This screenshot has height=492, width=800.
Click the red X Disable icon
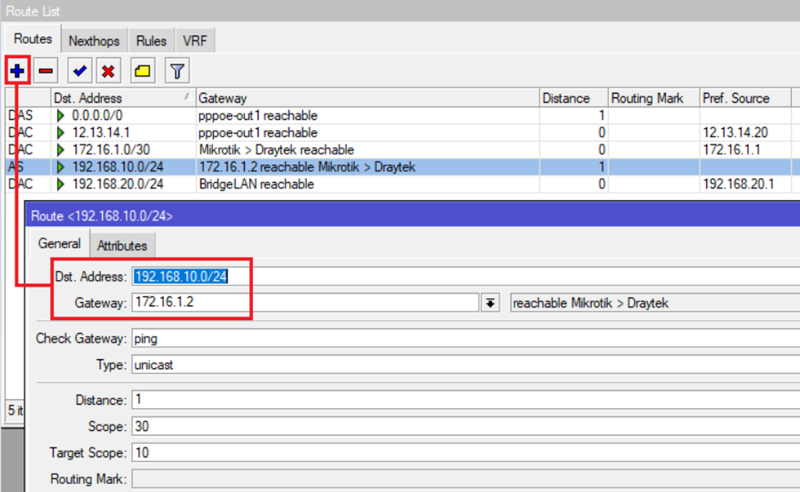tap(108, 71)
